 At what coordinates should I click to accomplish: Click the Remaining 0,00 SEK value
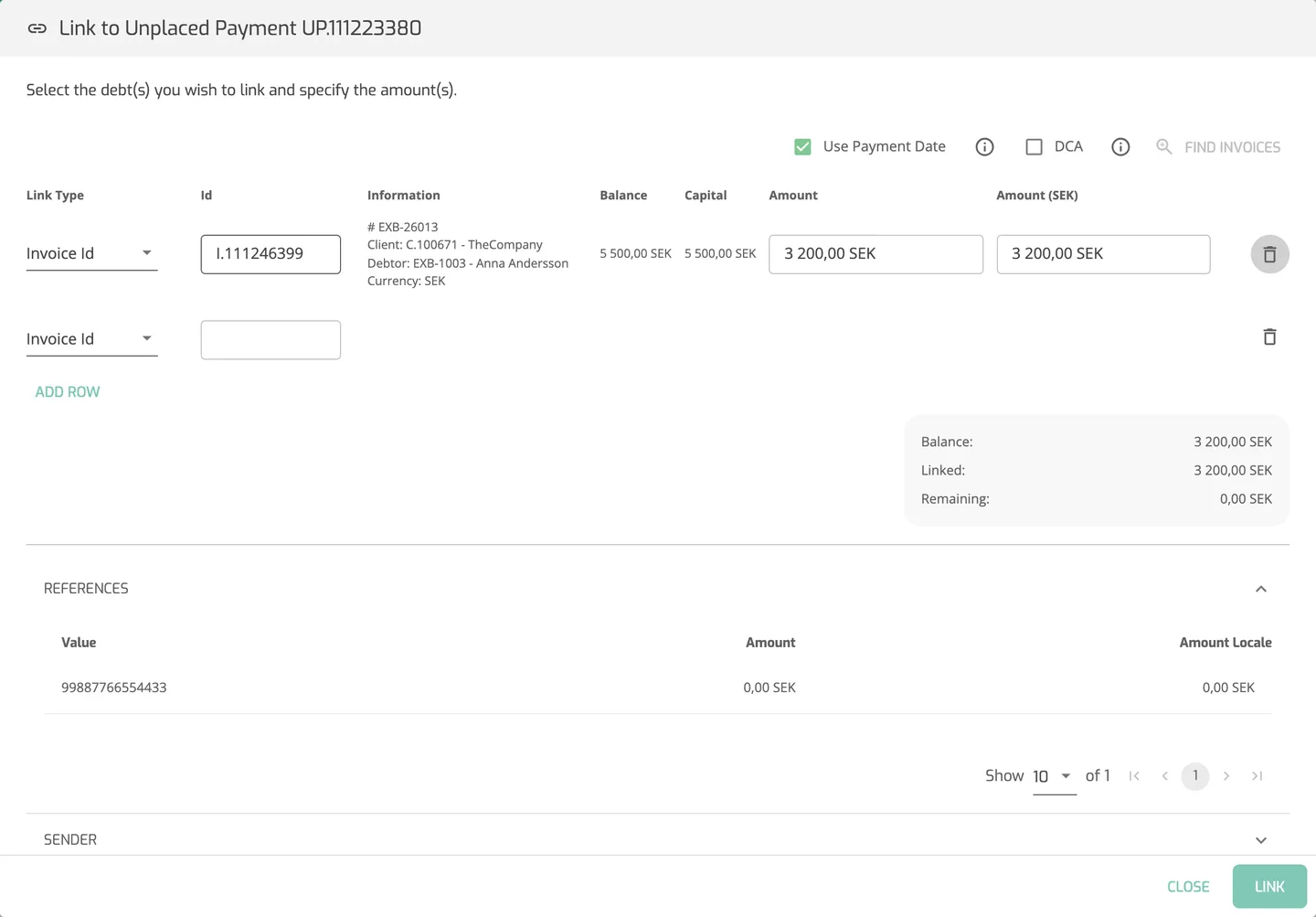coord(1246,499)
